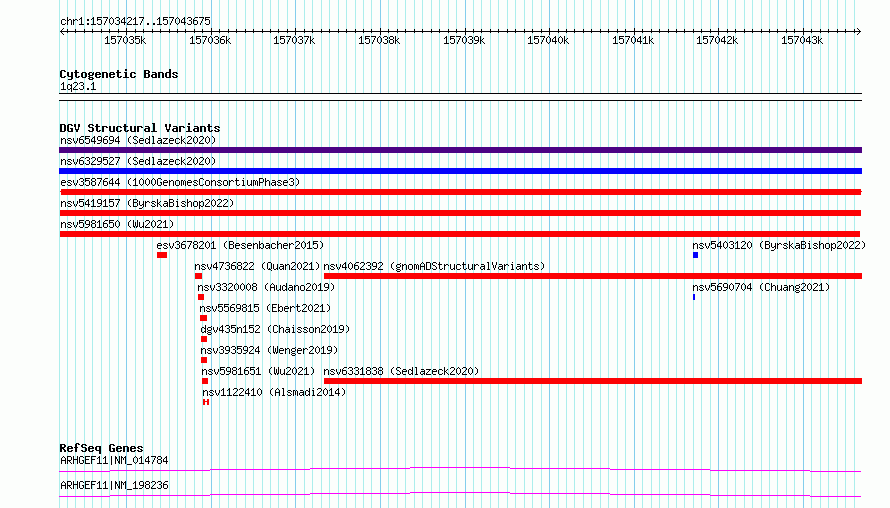This screenshot has width=890, height=508.
Task: Open nsv5419157 (ByrskaBishop2022) variant label
Action: click(147, 203)
